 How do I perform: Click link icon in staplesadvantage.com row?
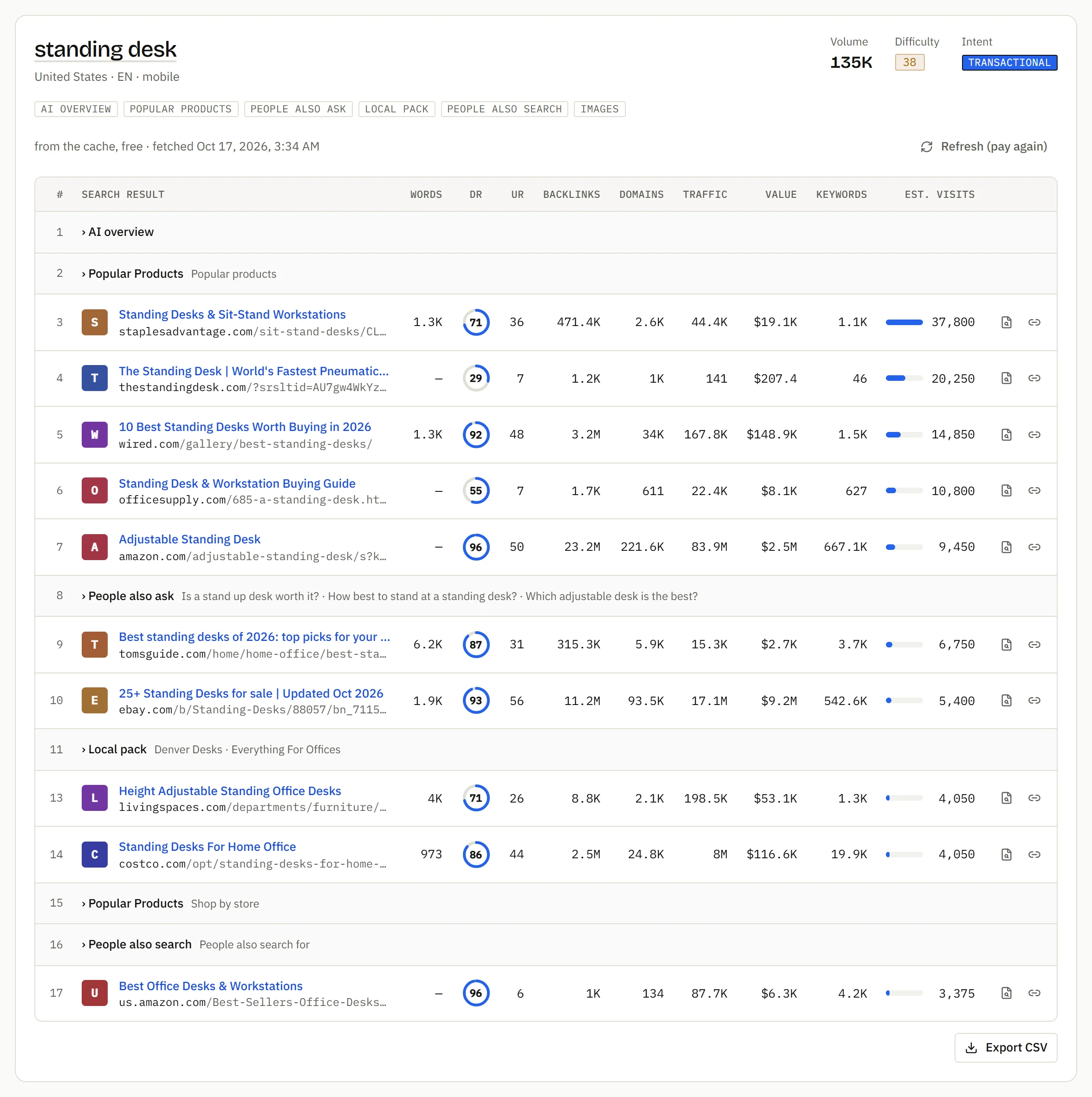(1034, 322)
